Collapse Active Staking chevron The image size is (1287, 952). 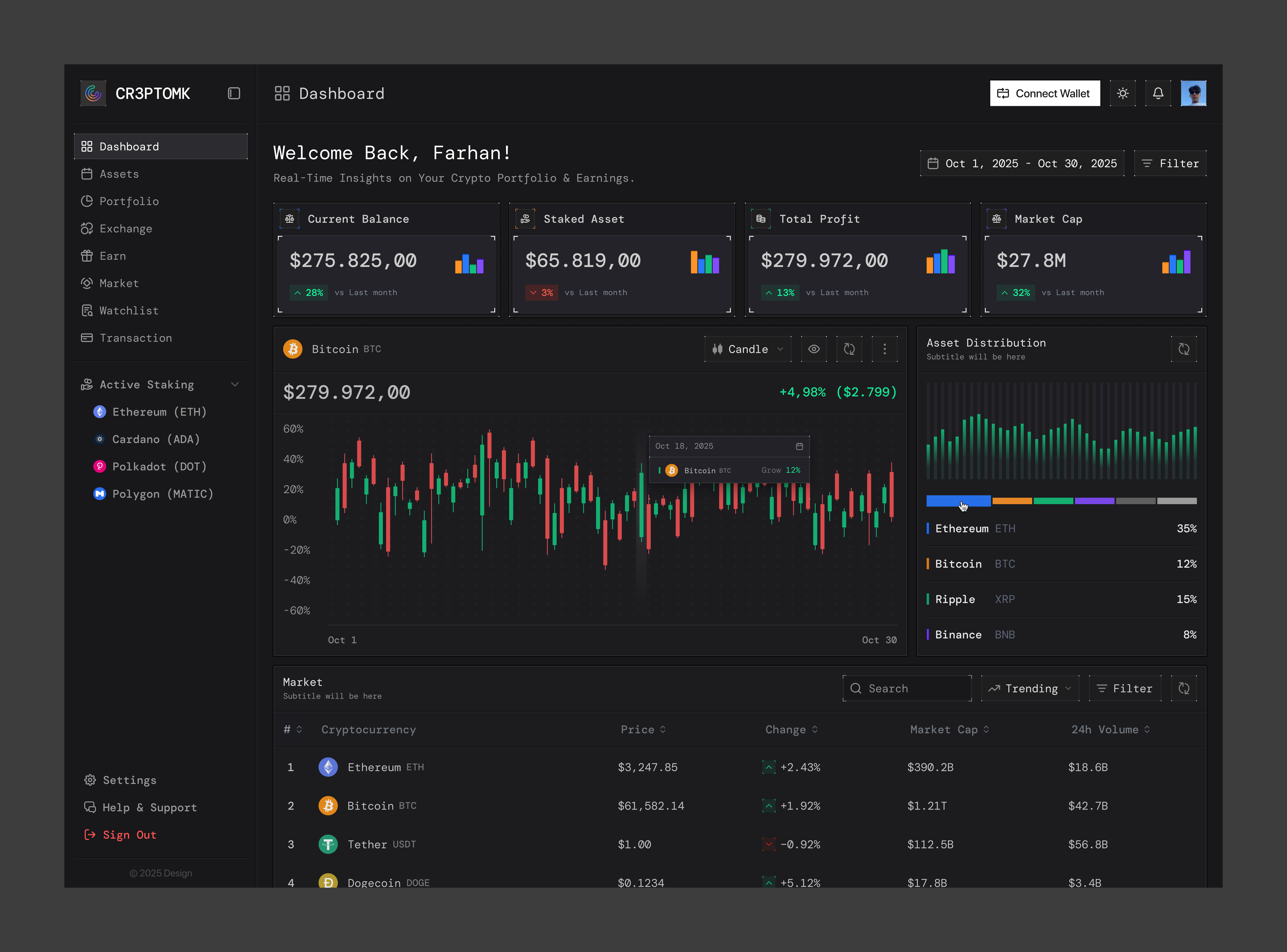coord(235,384)
